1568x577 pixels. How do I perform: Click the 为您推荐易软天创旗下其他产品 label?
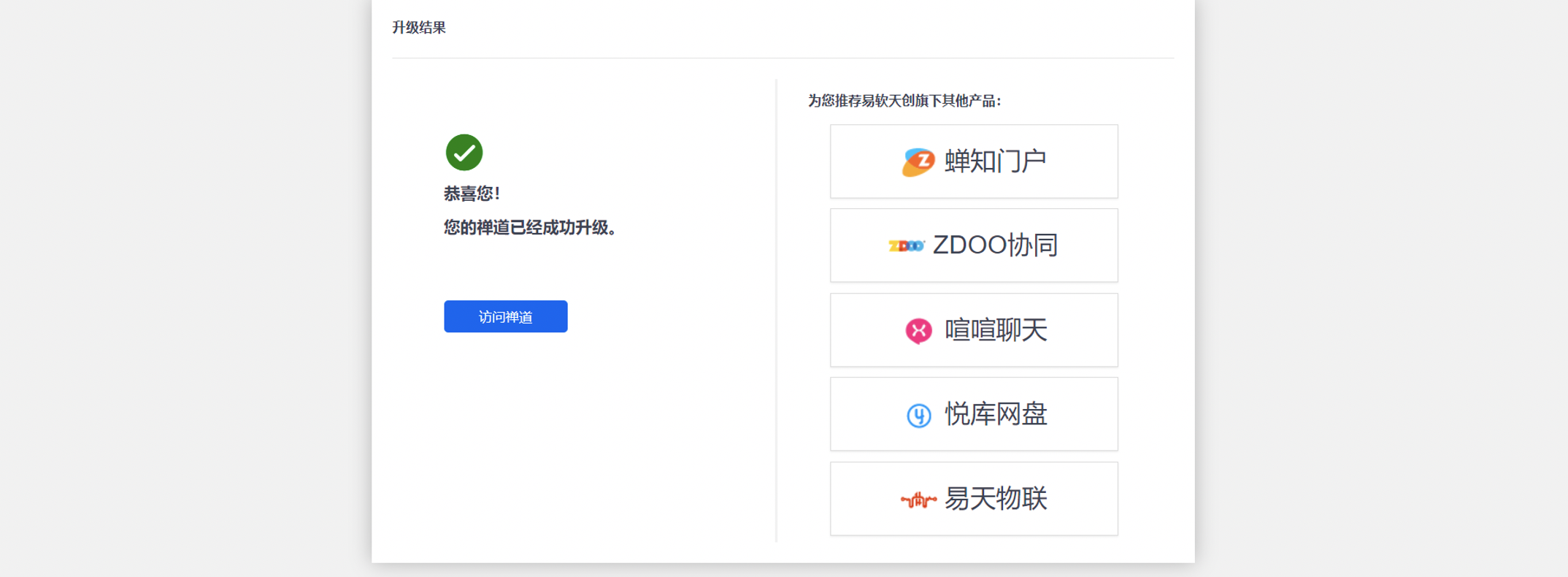coord(904,101)
